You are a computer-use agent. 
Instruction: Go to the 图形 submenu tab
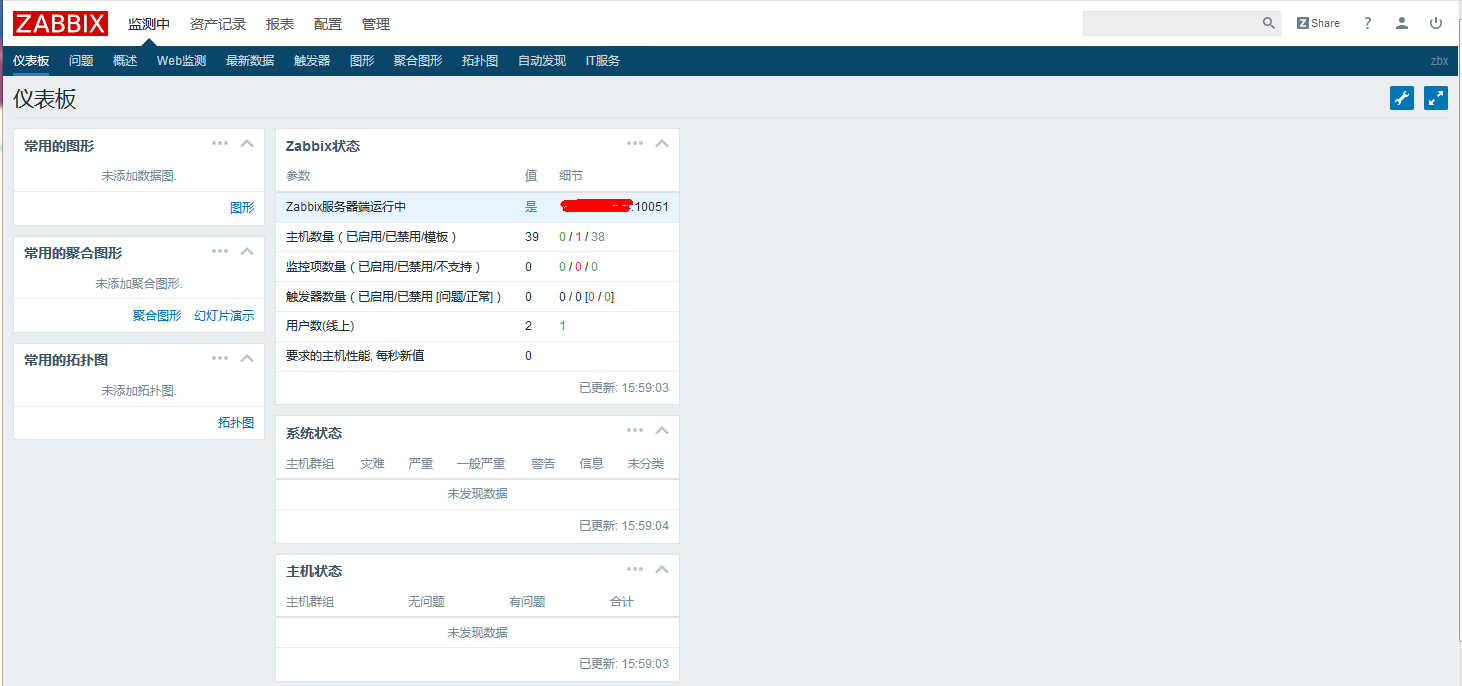(362, 61)
